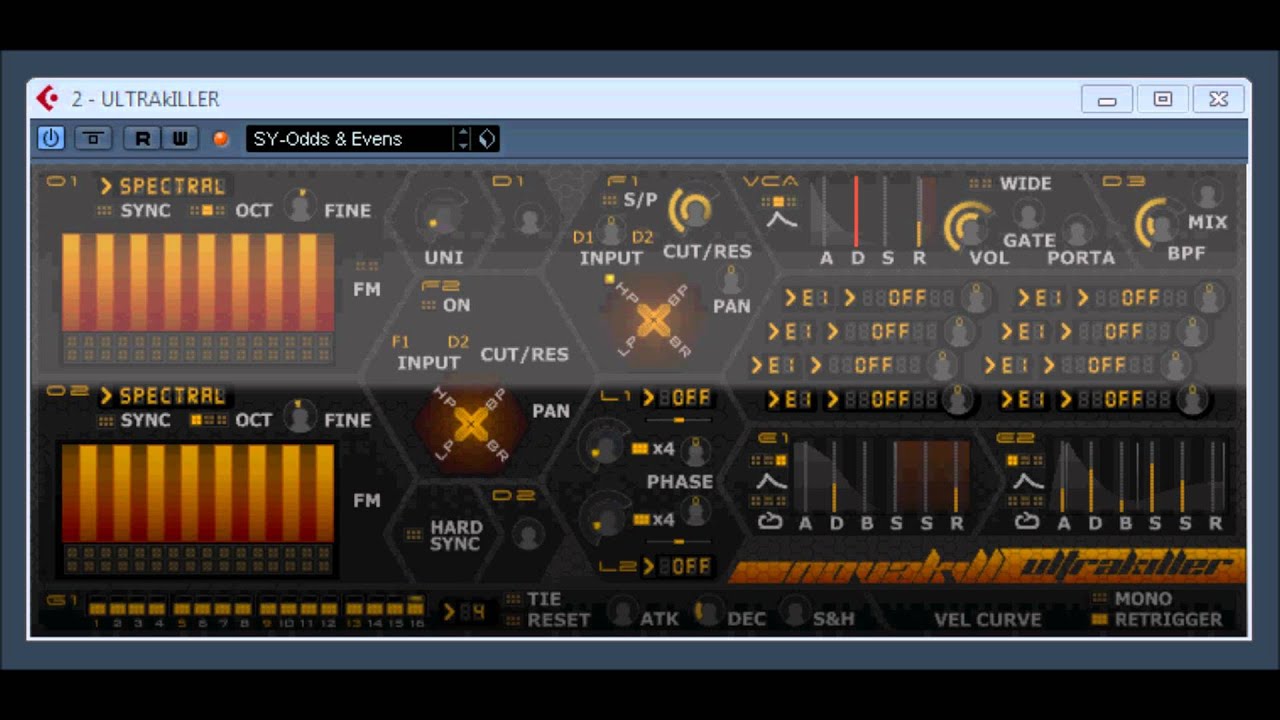Click the DEC knob
The width and height of the screenshot is (1280, 720).
coord(708,611)
